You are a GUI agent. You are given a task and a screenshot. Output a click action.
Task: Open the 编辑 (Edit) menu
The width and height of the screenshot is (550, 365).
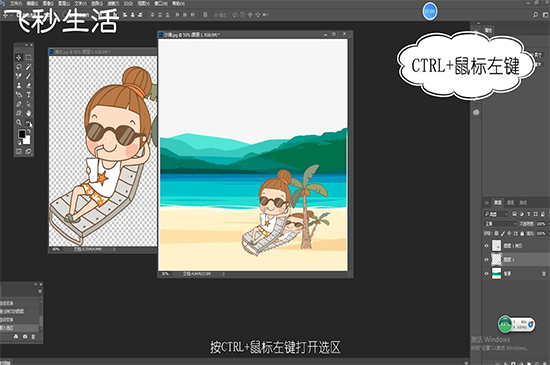[32, 4]
